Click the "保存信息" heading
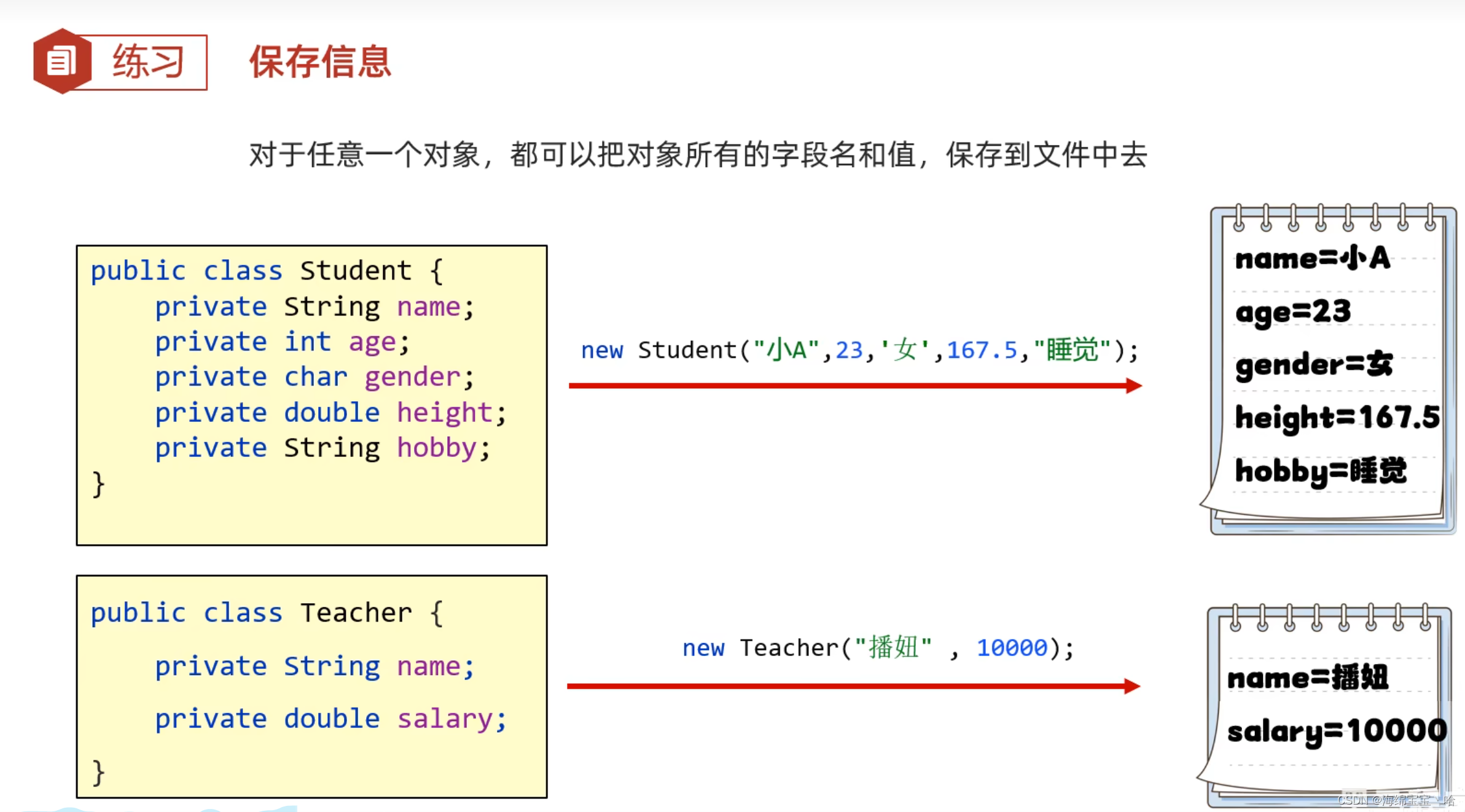Viewport: 1465px width, 812px height. pyautogui.click(x=320, y=62)
